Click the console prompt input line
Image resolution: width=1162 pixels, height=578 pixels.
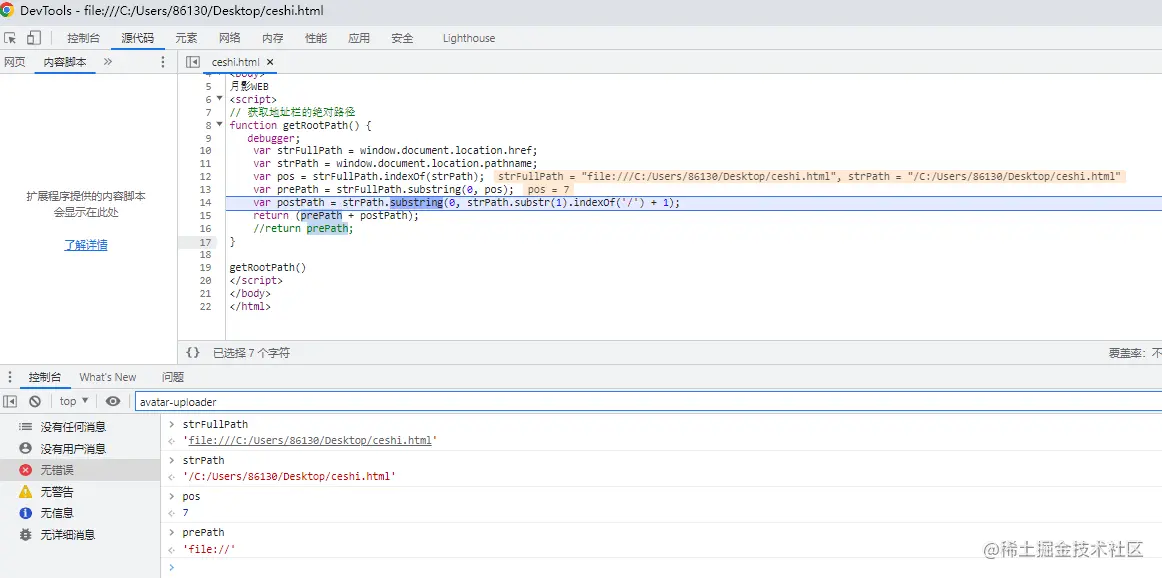click(x=667, y=568)
